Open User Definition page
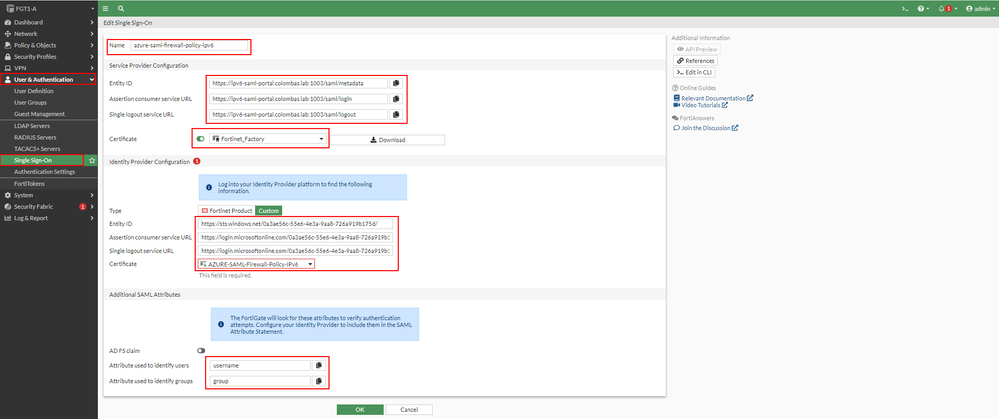999x419 pixels. pos(34,91)
